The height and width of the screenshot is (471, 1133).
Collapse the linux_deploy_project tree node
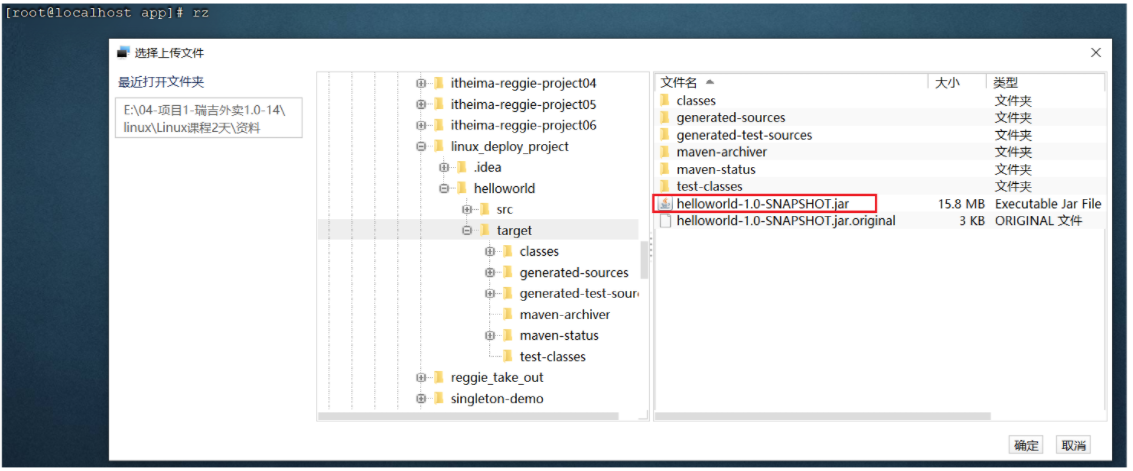(x=421, y=147)
